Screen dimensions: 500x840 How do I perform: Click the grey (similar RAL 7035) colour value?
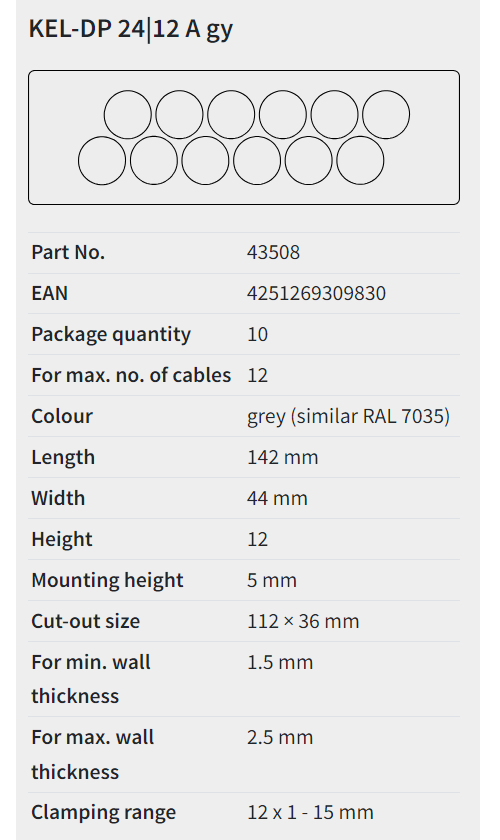(348, 416)
